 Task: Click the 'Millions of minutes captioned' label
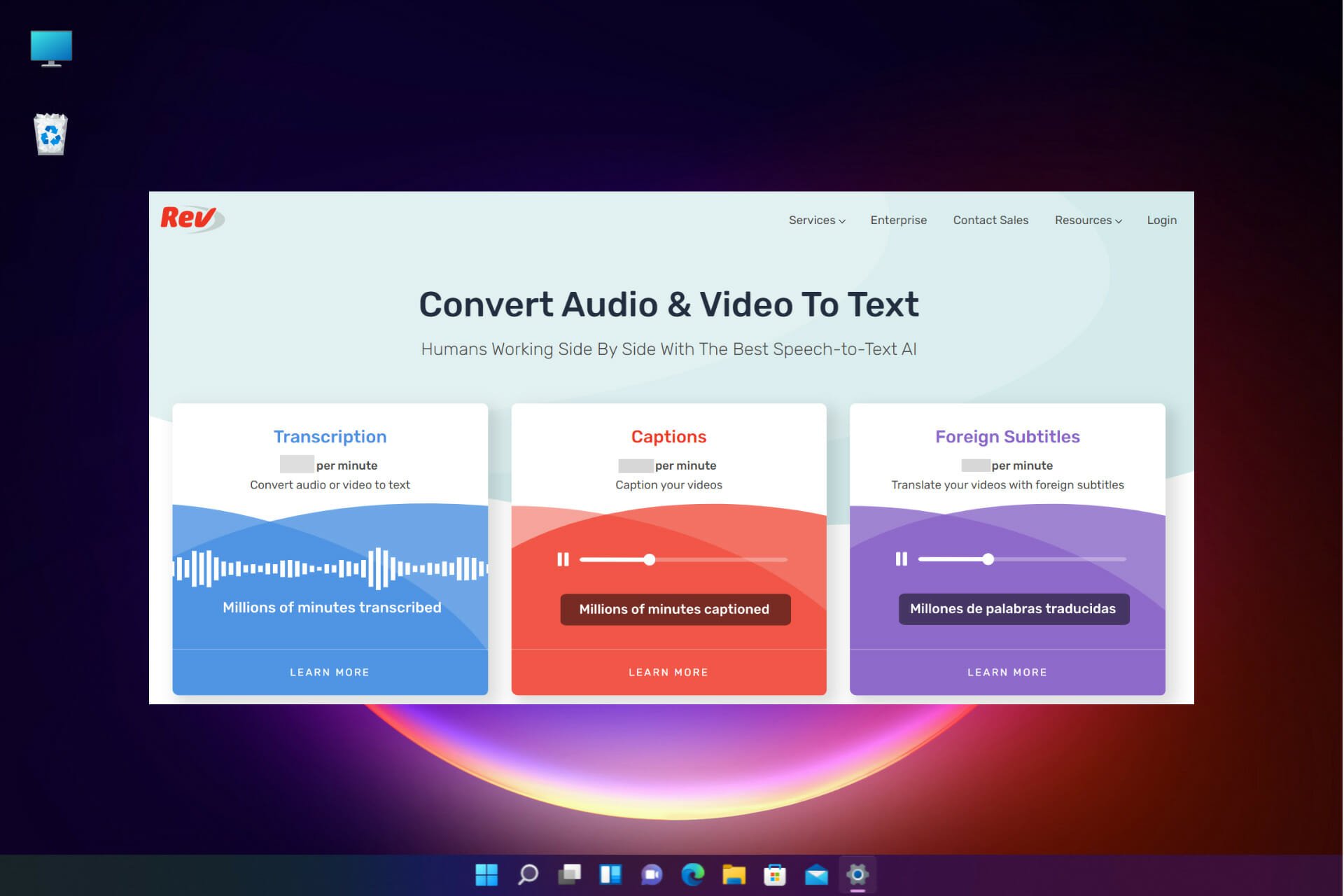coord(675,609)
